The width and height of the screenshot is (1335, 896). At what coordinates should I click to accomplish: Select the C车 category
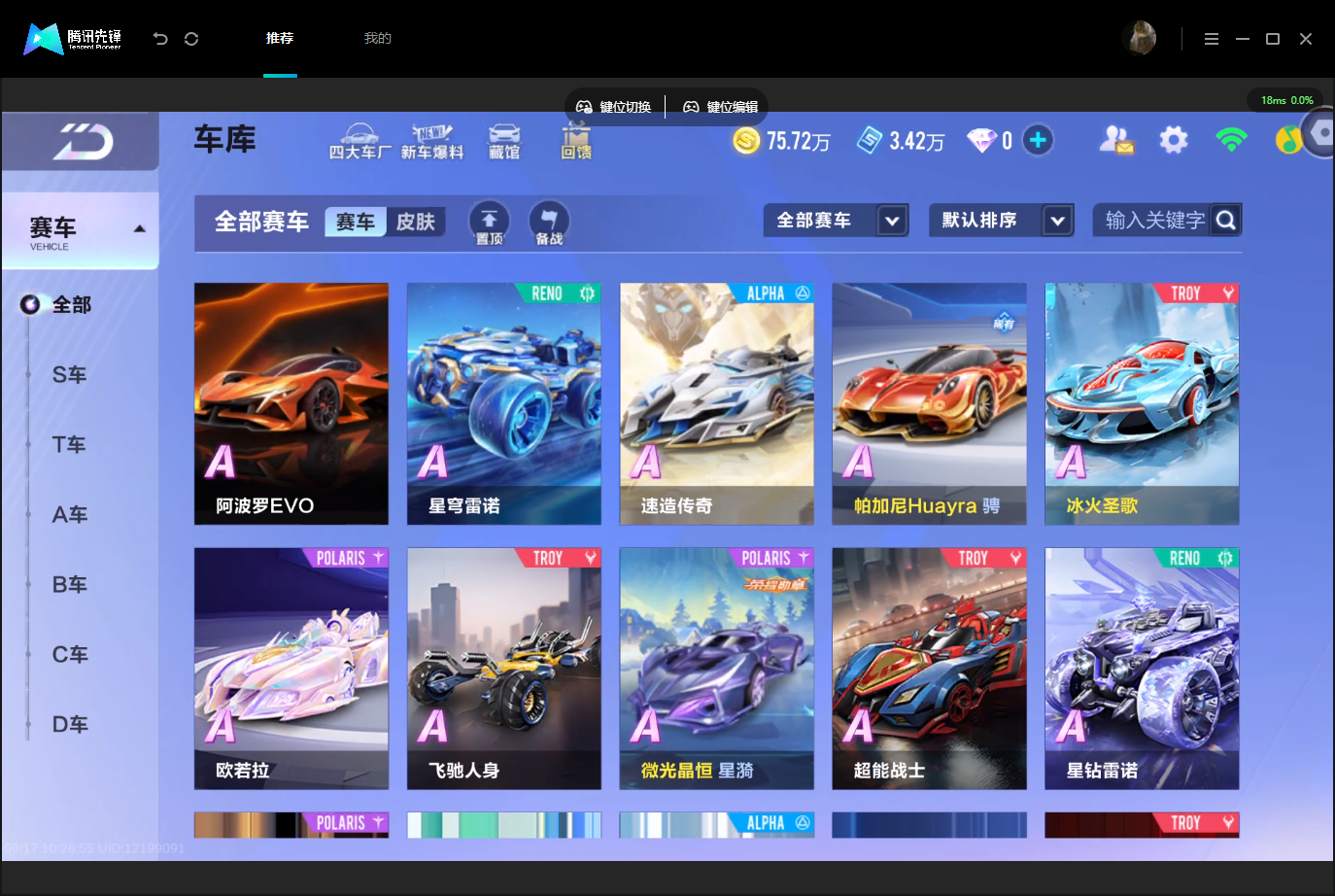click(70, 655)
